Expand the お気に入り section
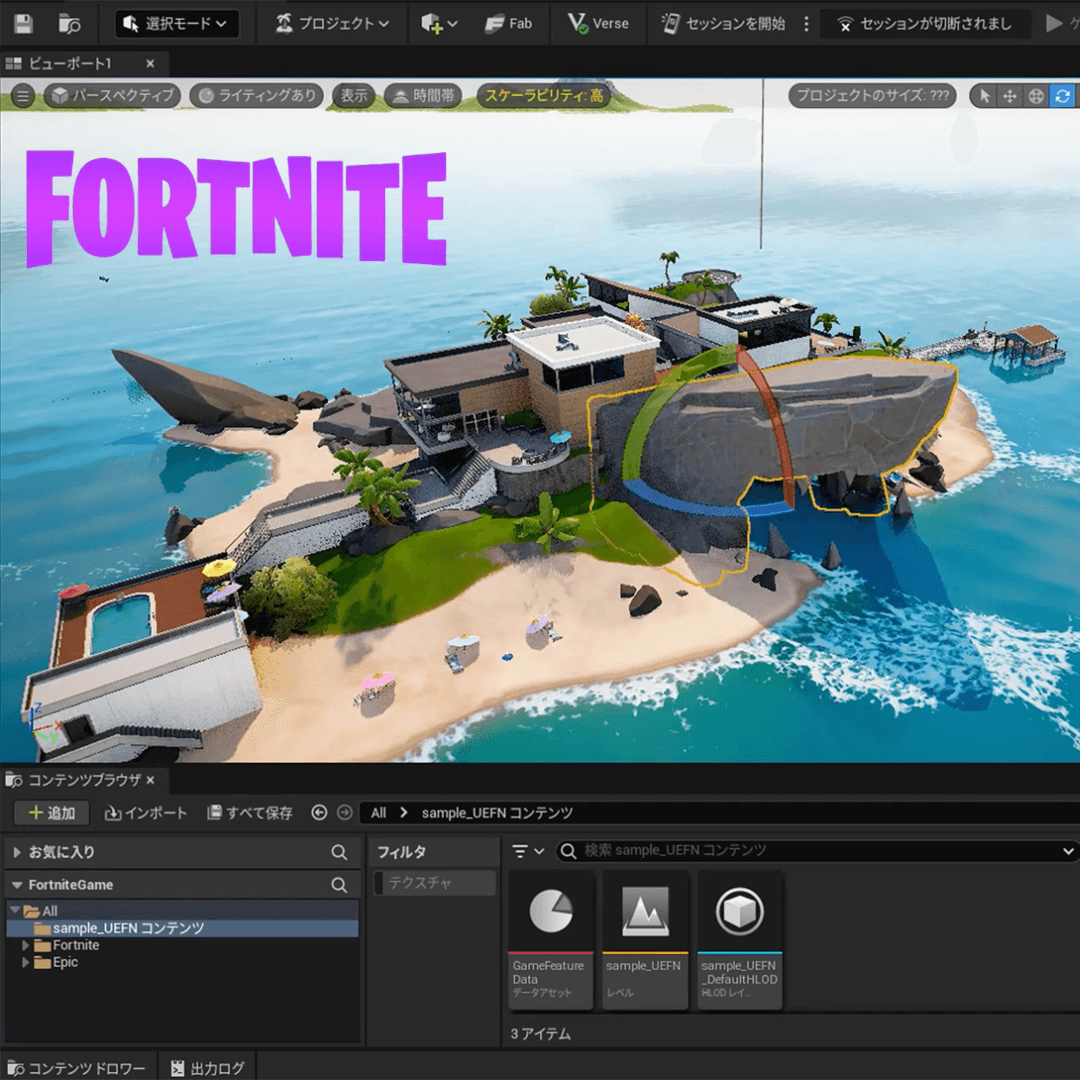This screenshot has width=1080, height=1080. click(x=17, y=852)
